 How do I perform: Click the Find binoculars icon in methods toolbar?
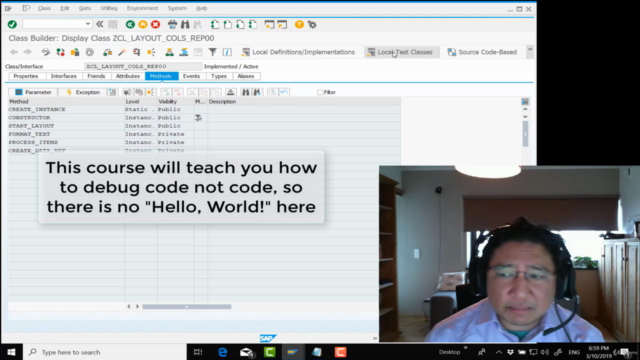click(x=245, y=92)
